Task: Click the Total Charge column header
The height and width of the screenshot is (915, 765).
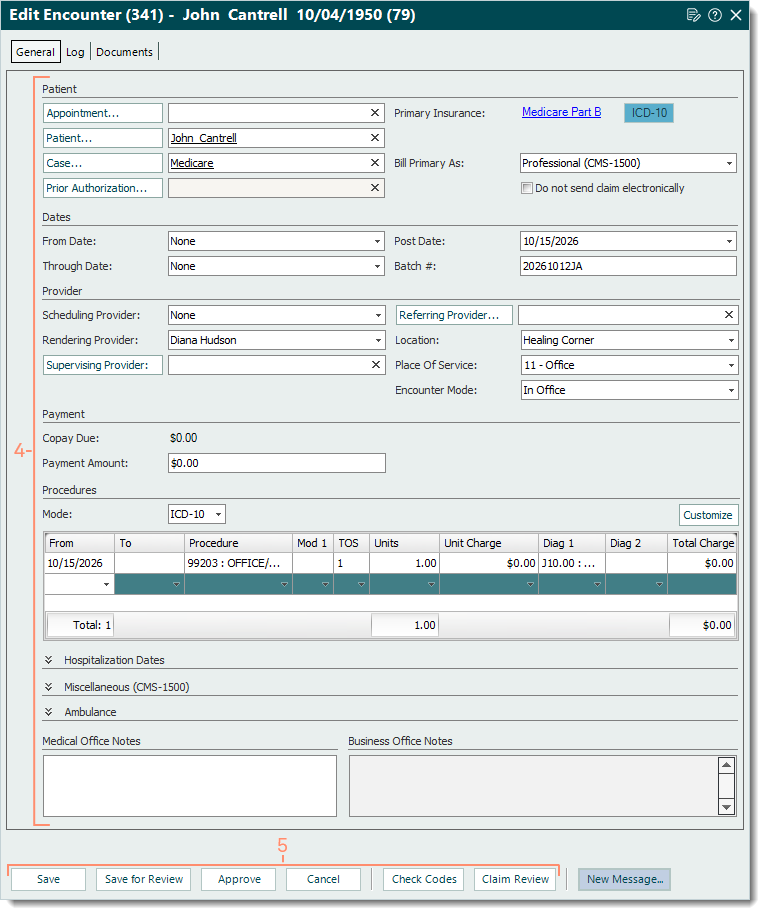Action: coord(702,543)
